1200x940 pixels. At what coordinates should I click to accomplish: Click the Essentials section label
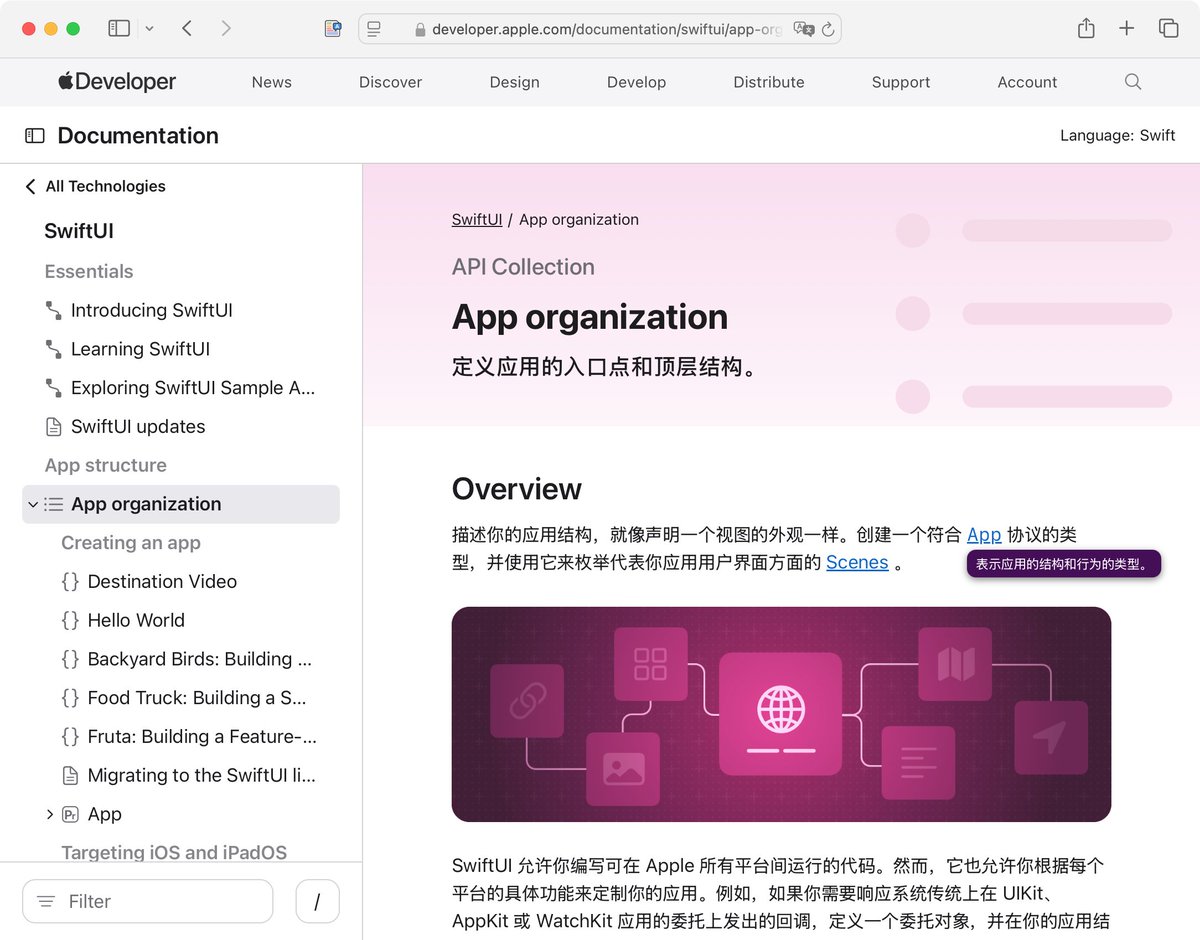(x=89, y=272)
